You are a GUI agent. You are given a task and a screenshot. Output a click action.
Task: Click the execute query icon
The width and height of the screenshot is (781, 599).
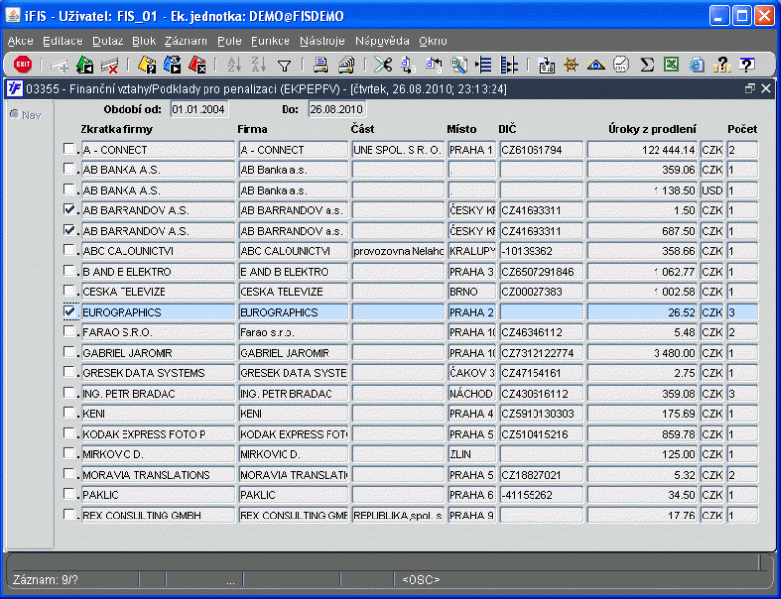click(x=172, y=65)
